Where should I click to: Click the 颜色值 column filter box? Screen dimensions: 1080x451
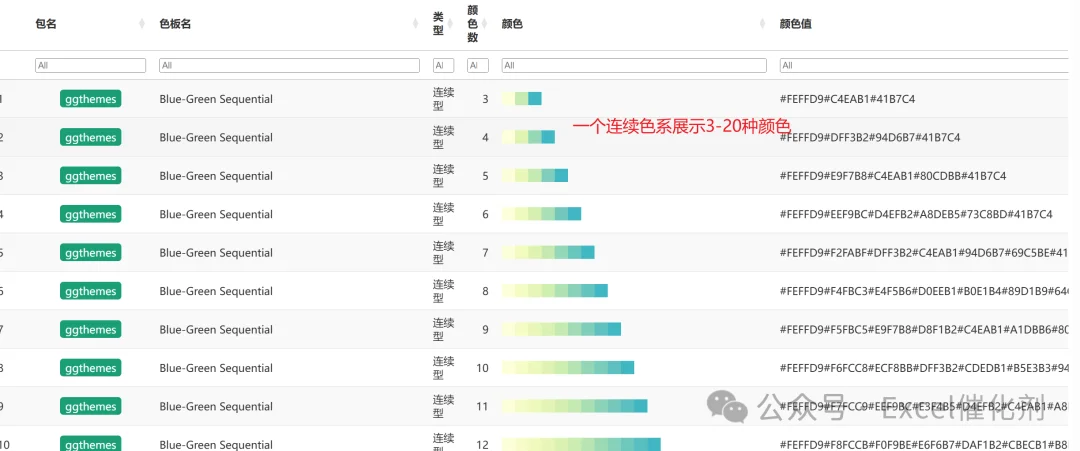pos(926,65)
